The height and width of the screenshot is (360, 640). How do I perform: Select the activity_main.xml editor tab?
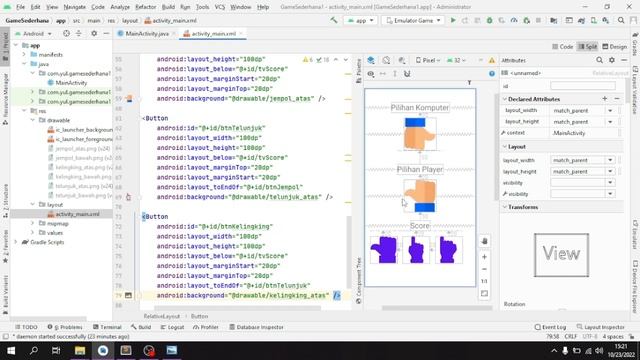(213, 33)
